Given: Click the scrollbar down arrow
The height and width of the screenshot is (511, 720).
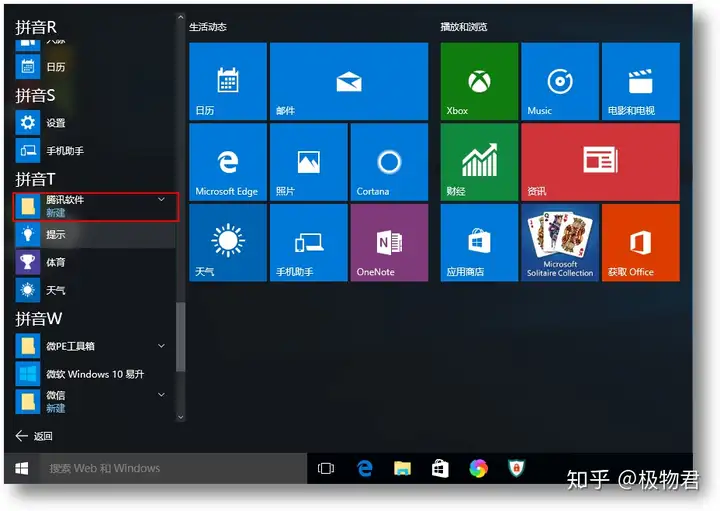Looking at the screenshot, I should point(180,417).
